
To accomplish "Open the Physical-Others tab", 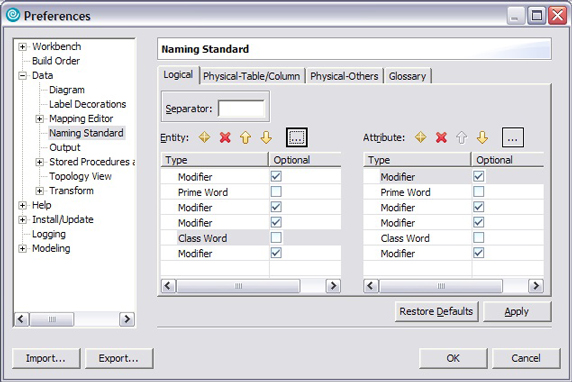I will pyautogui.click(x=344, y=76).
